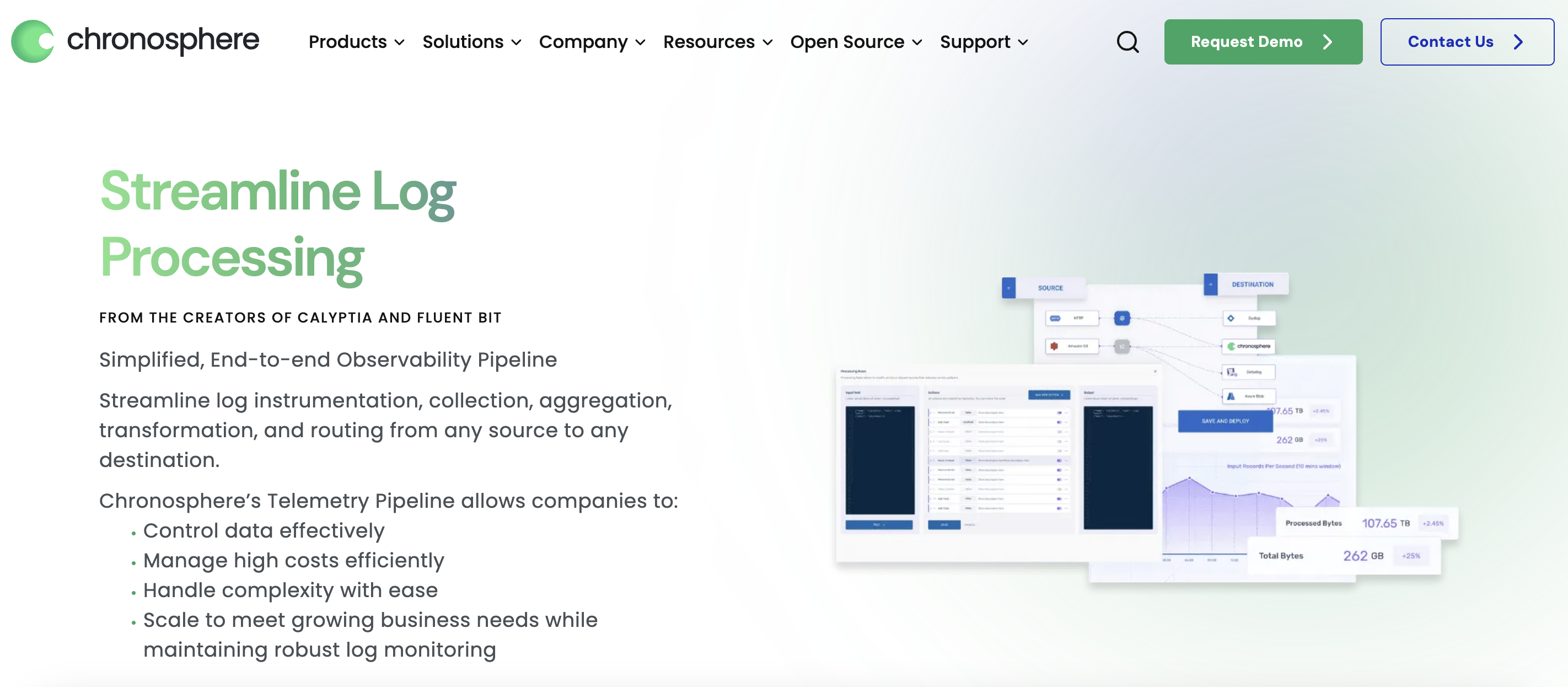Click the pipeline dashboard illustration
The image size is (1568, 687).
(x=1147, y=427)
